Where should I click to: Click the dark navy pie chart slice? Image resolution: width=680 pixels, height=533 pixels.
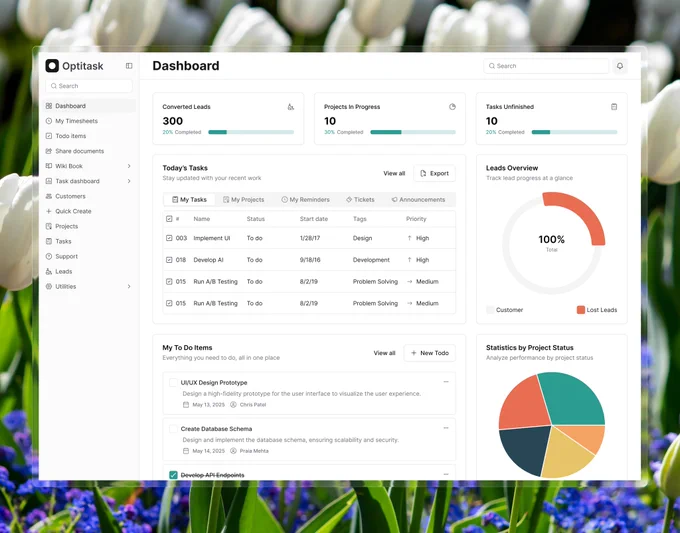click(x=523, y=449)
